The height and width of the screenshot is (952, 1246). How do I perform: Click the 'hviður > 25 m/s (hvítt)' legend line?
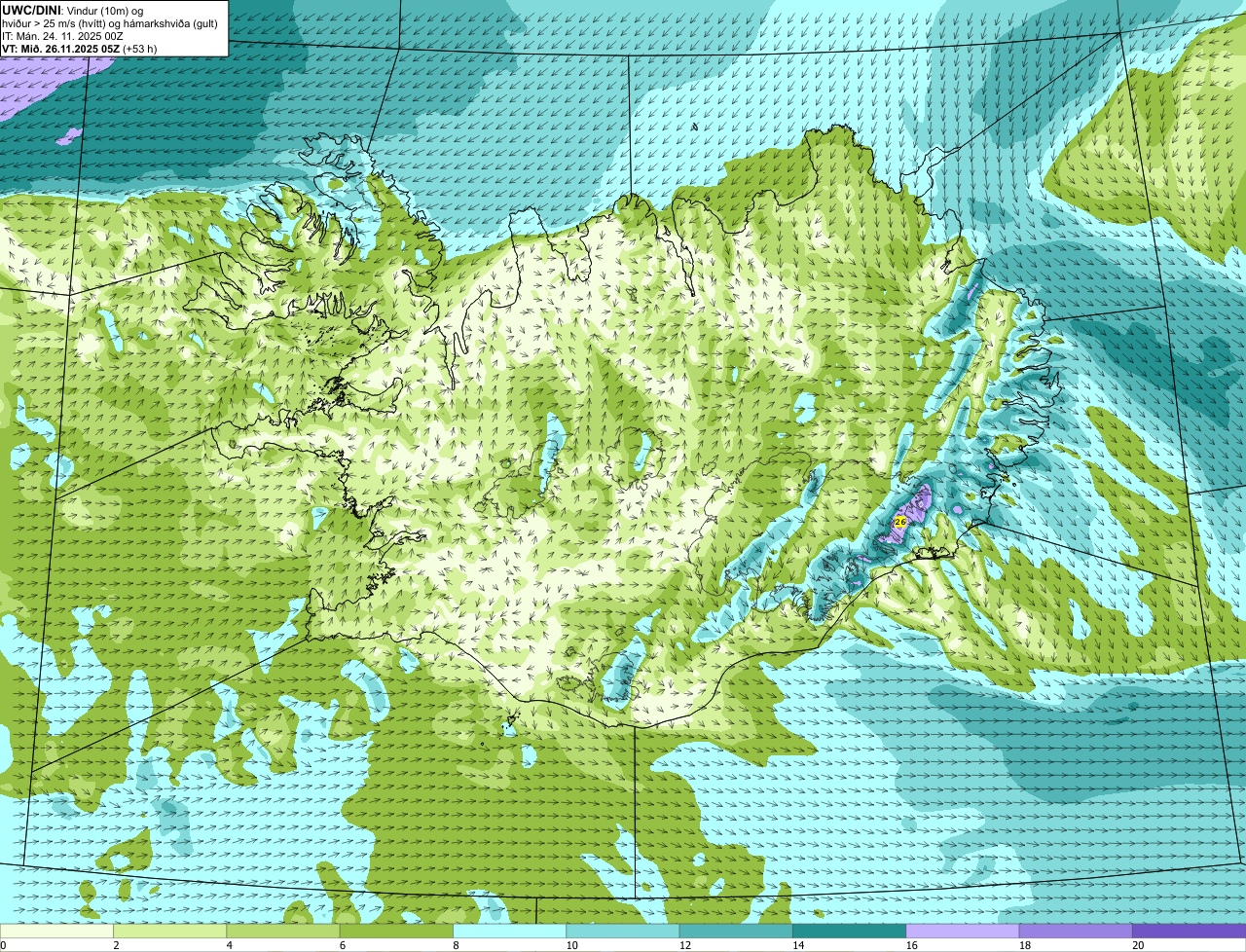[110, 22]
